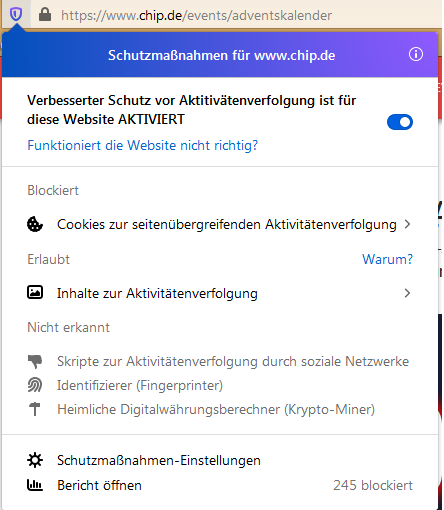444x510 pixels.
Task: Click the shield tracking protection icon in the address bar
Action: [16, 14]
